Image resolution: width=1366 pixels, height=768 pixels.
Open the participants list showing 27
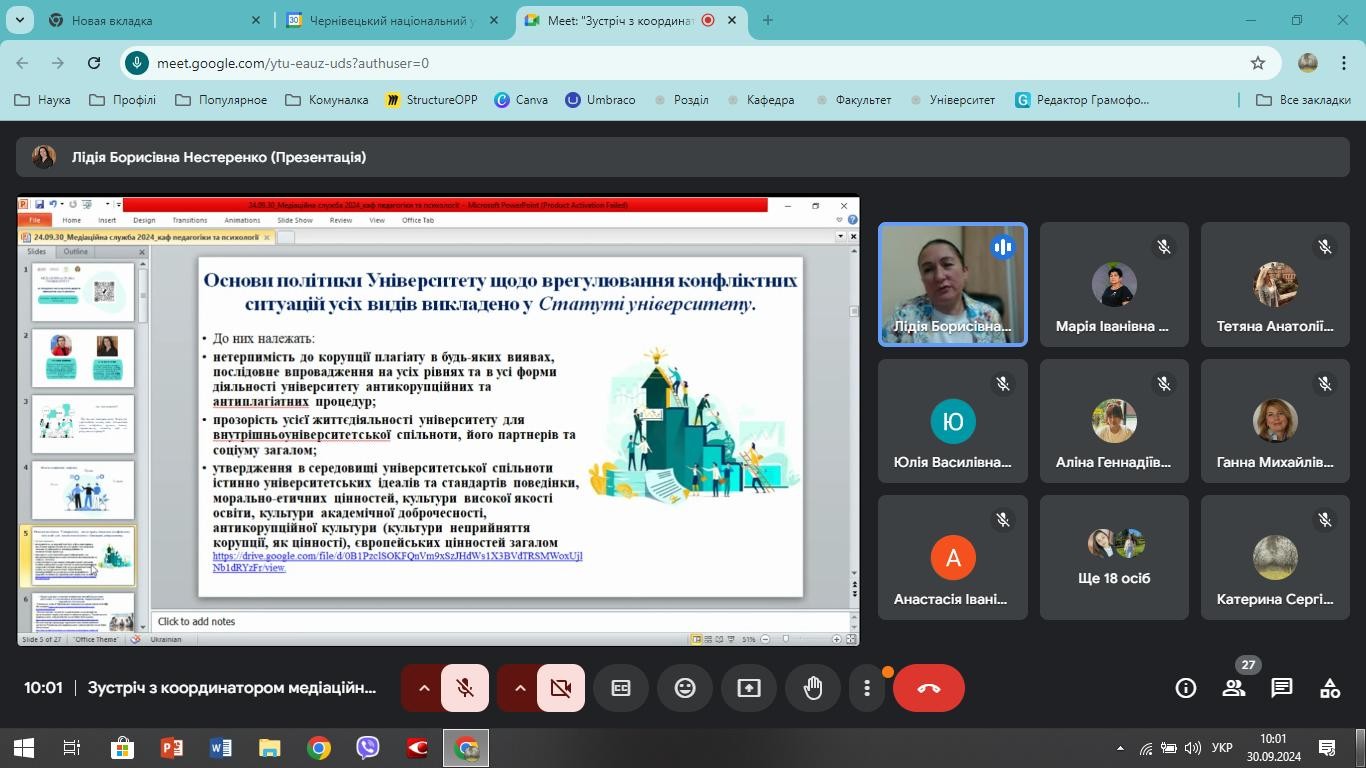[1234, 688]
